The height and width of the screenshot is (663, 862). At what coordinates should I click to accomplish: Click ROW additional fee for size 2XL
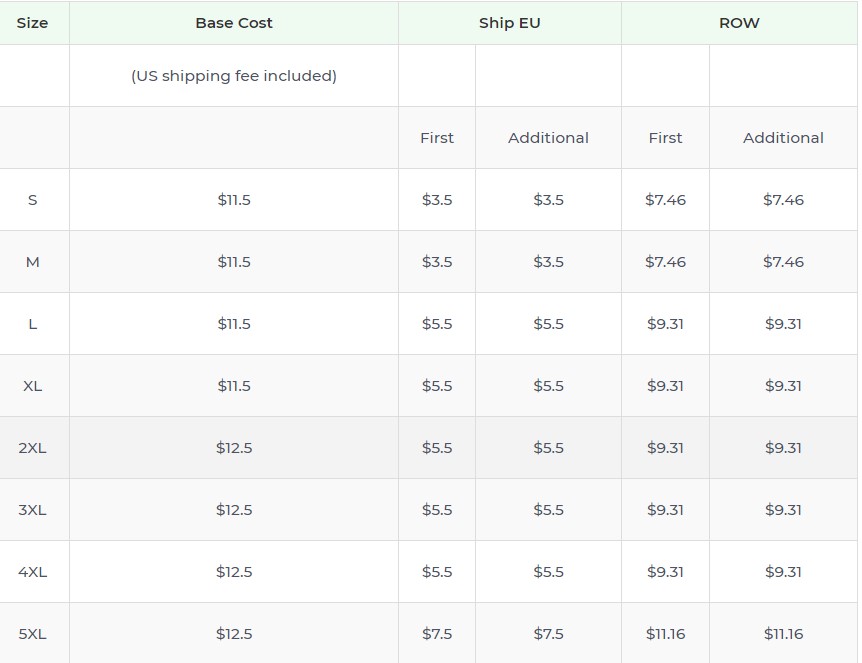[x=783, y=449]
